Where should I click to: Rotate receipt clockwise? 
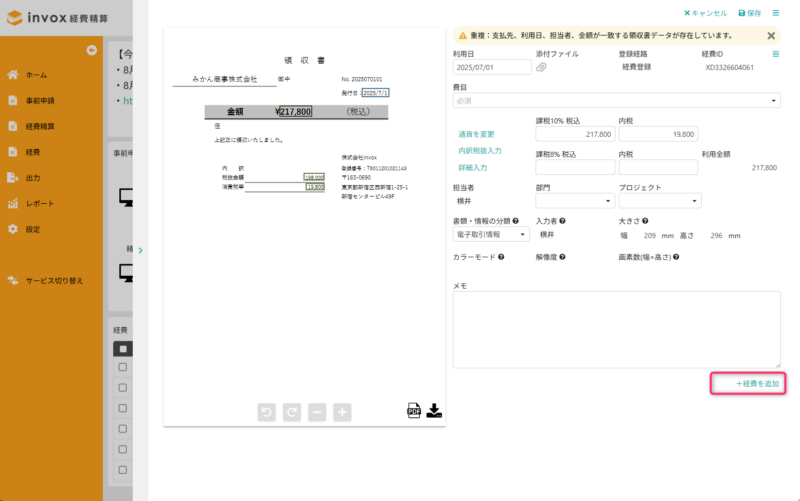tap(292, 412)
